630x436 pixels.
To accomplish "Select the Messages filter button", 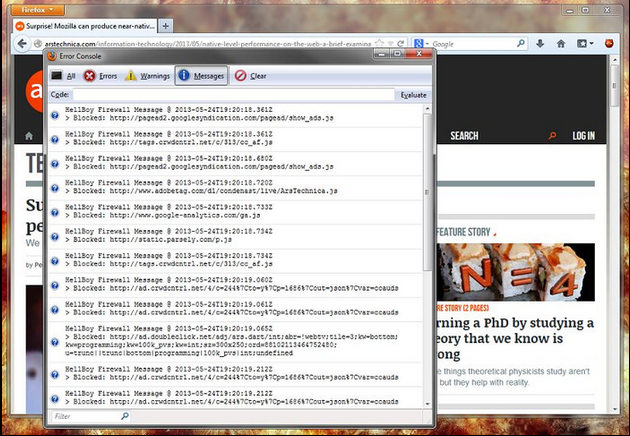I will [201, 76].
